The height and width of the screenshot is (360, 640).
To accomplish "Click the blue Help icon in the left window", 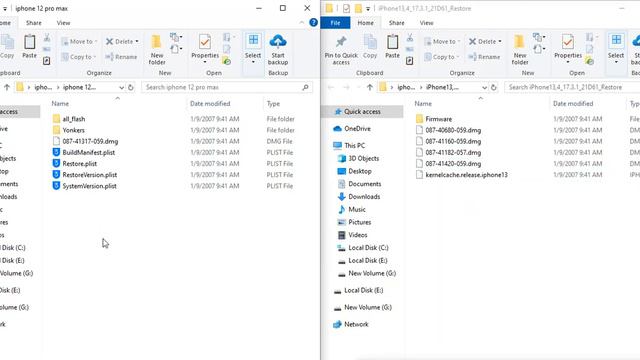I will [x=313, y=23].
